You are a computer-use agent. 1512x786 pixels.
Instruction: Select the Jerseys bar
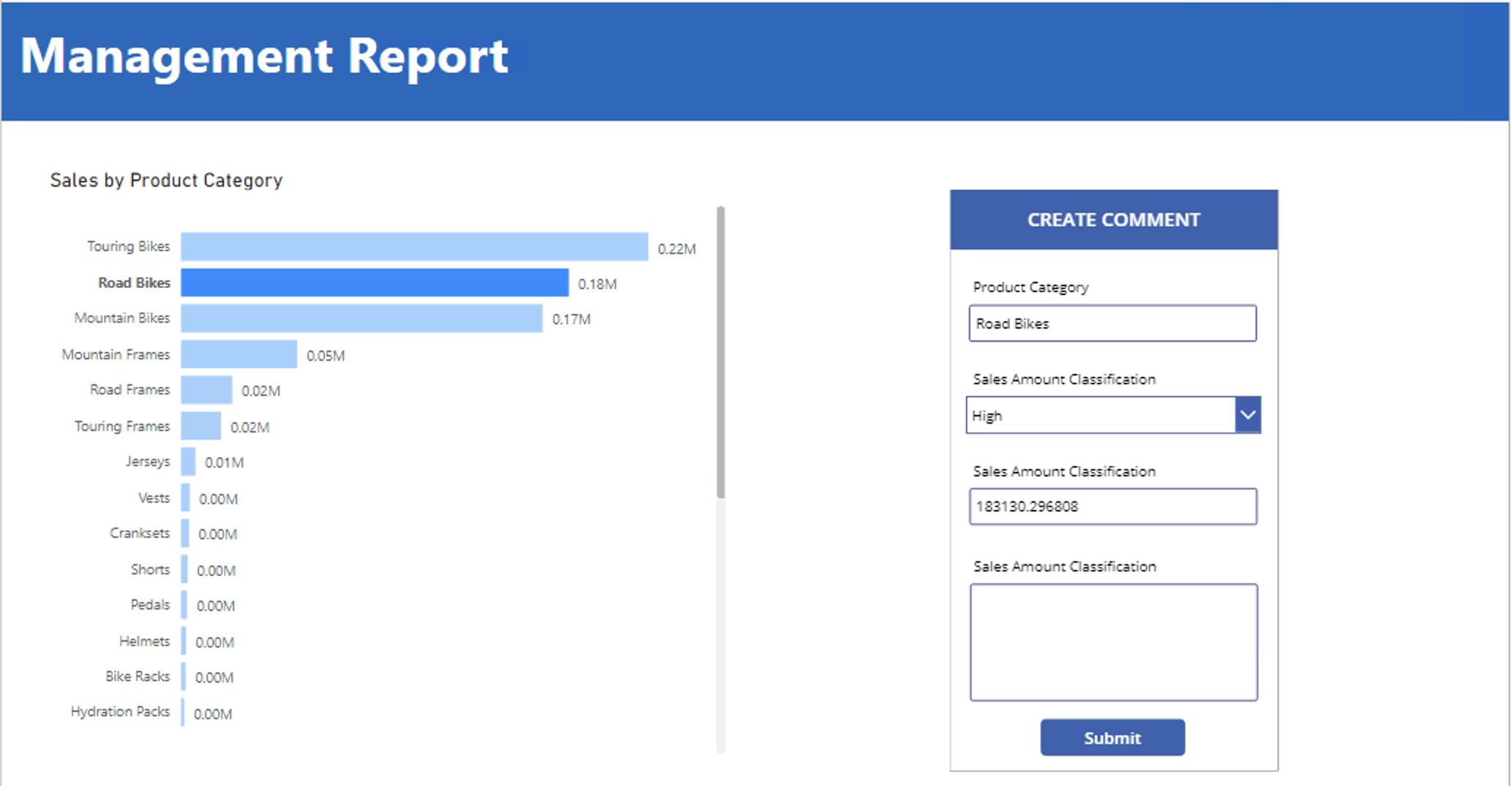coord(188,462)
